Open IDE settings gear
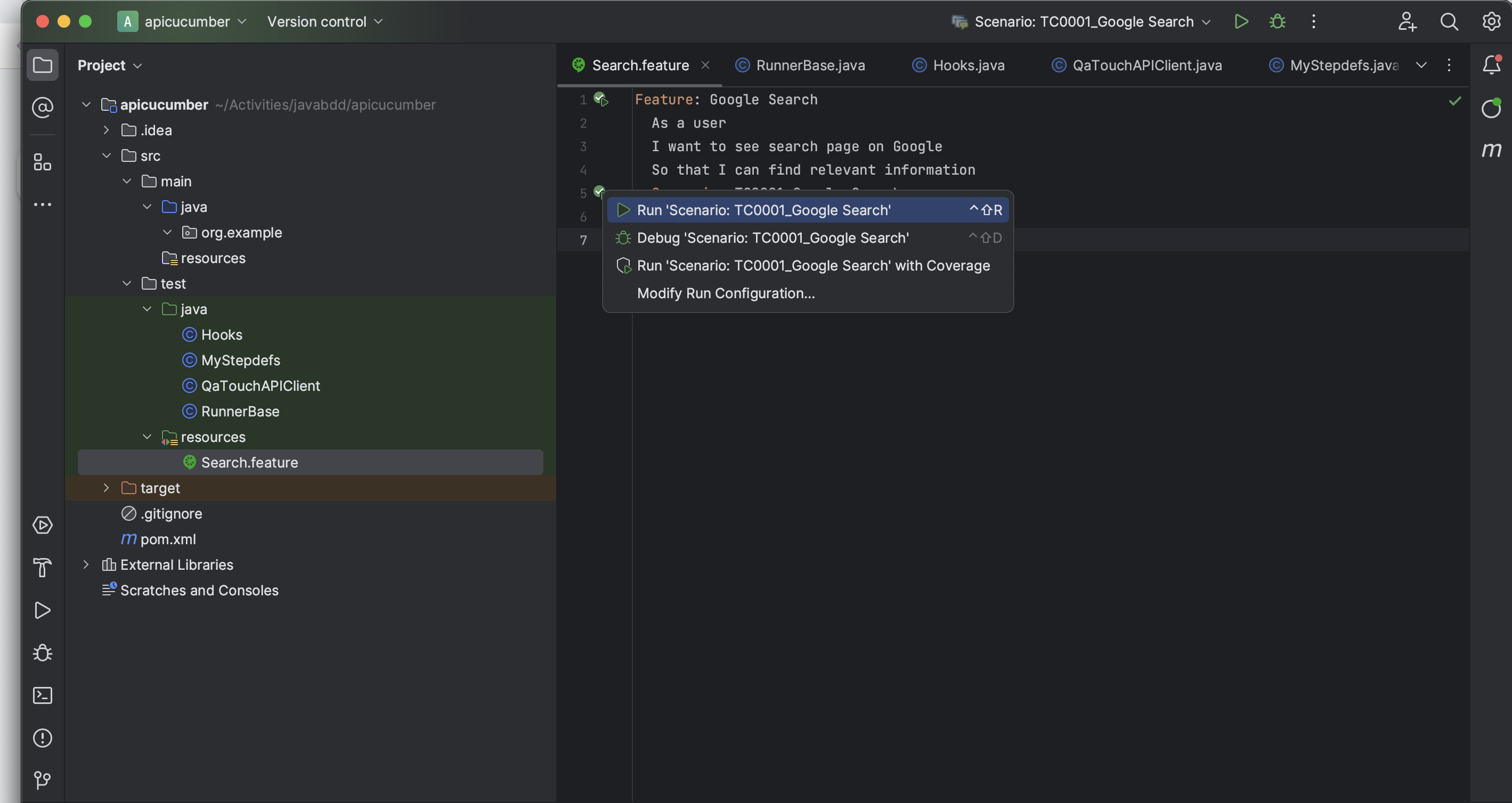This screenshot has height=803, width=1512. tap(1491, 22)
